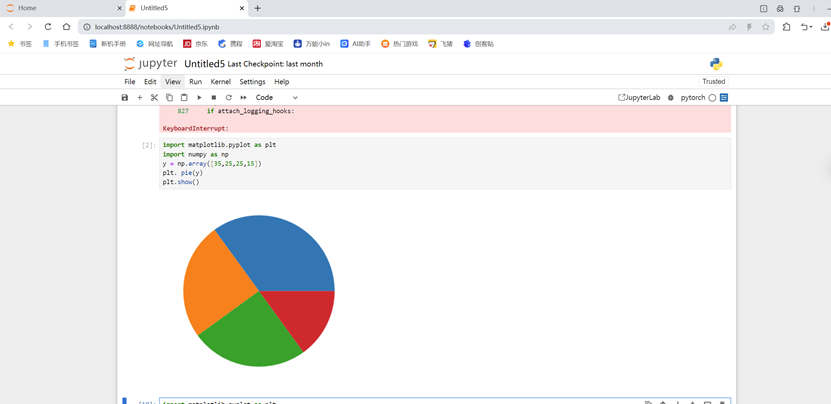The width and height of the screenshot is (831, 404).
Task: Save the notebook with the disk icon
Action: click(125, 98)
